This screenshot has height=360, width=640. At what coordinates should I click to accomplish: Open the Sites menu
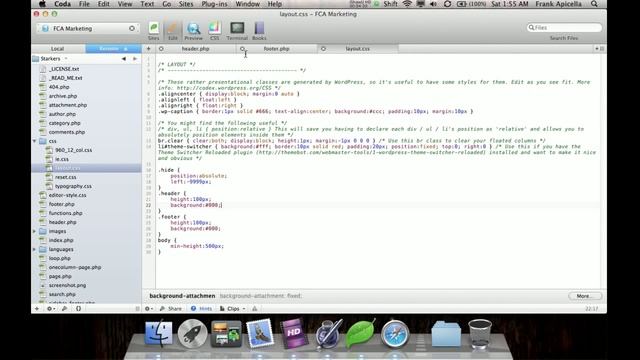tap(186, 4)
